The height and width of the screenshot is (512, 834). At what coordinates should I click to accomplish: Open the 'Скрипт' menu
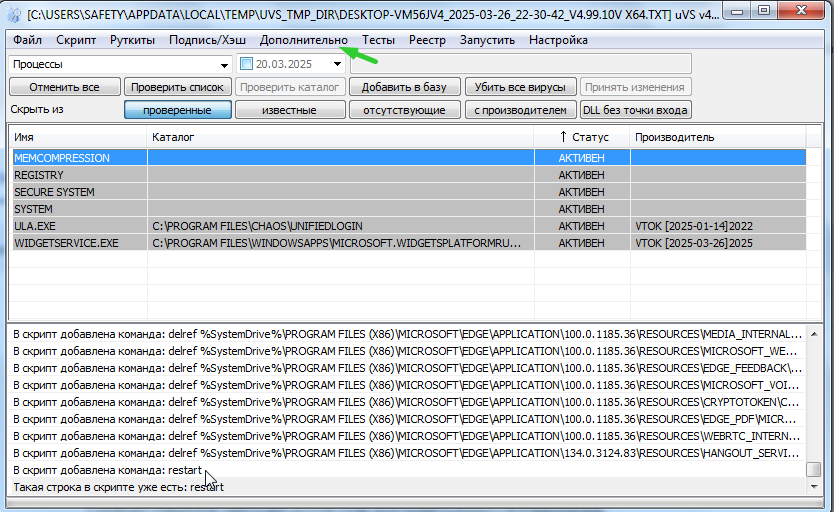pyautogui.click(x=76, y=40)
